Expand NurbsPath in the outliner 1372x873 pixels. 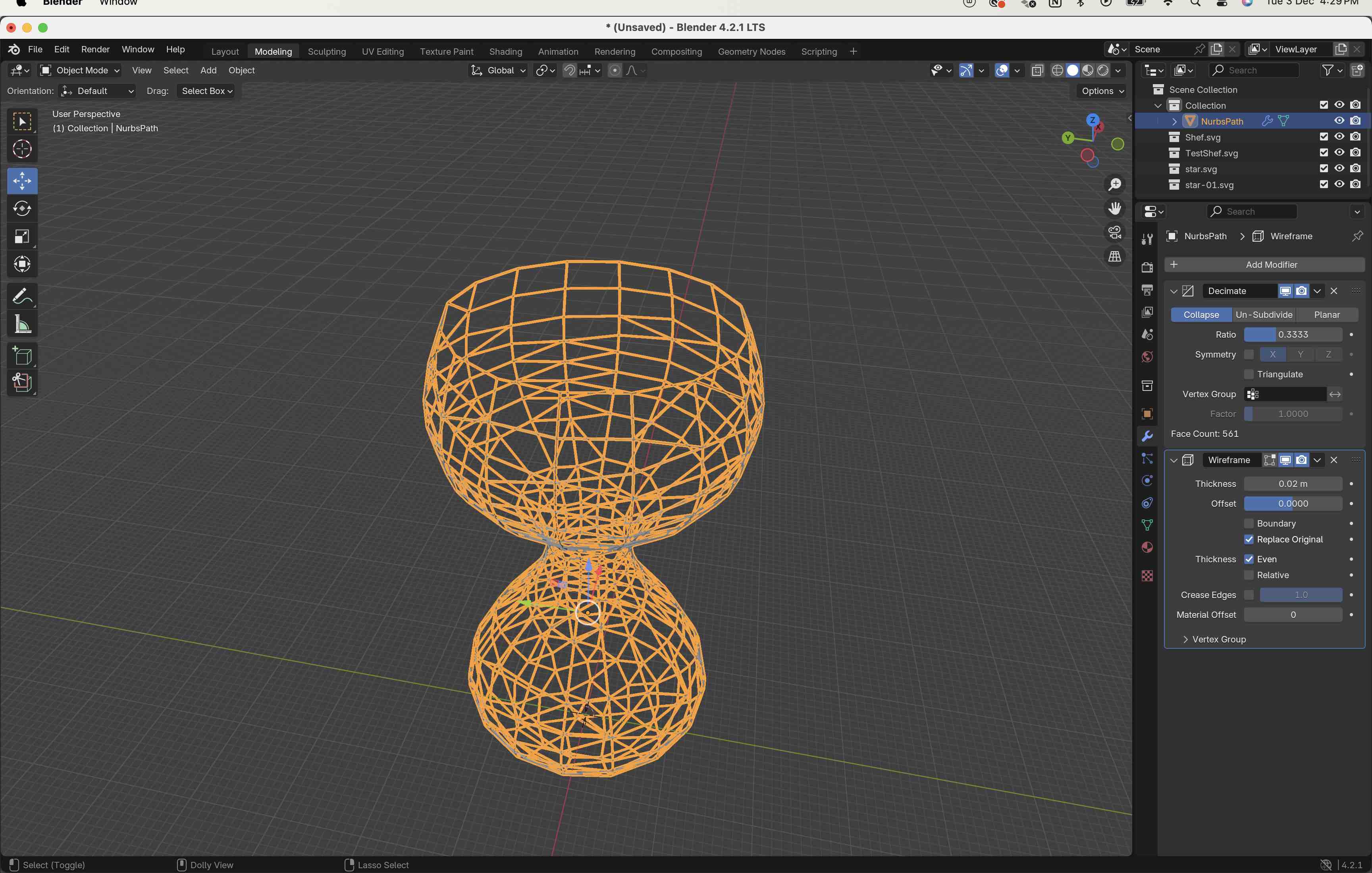click(x=1174, y=121)
